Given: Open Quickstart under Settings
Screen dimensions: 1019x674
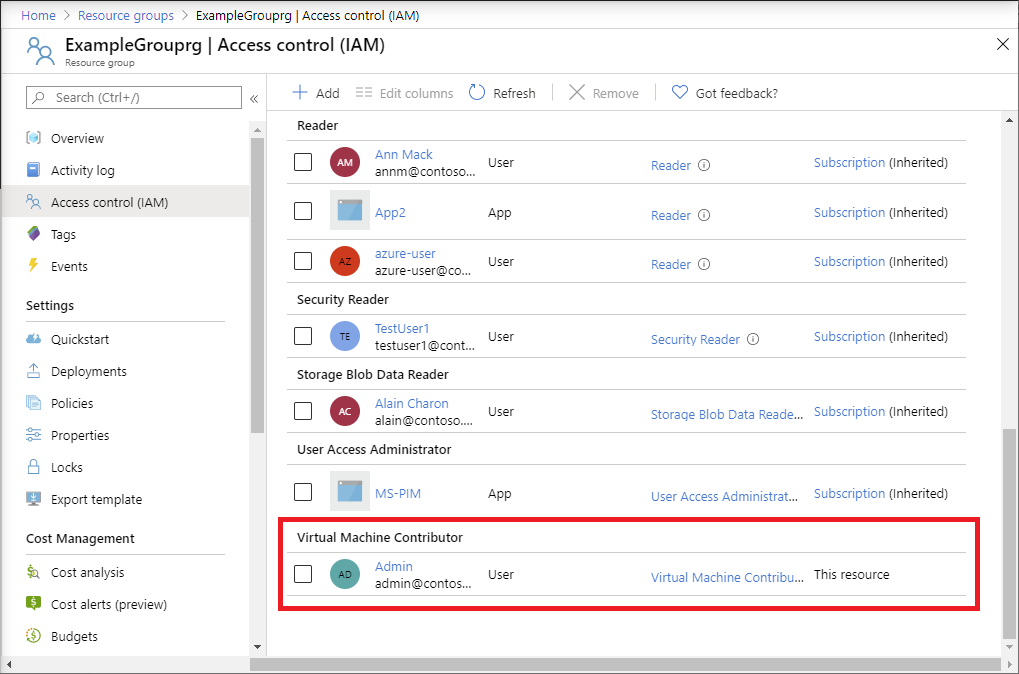Looking at the screenshot, I should tap(80, 339).
